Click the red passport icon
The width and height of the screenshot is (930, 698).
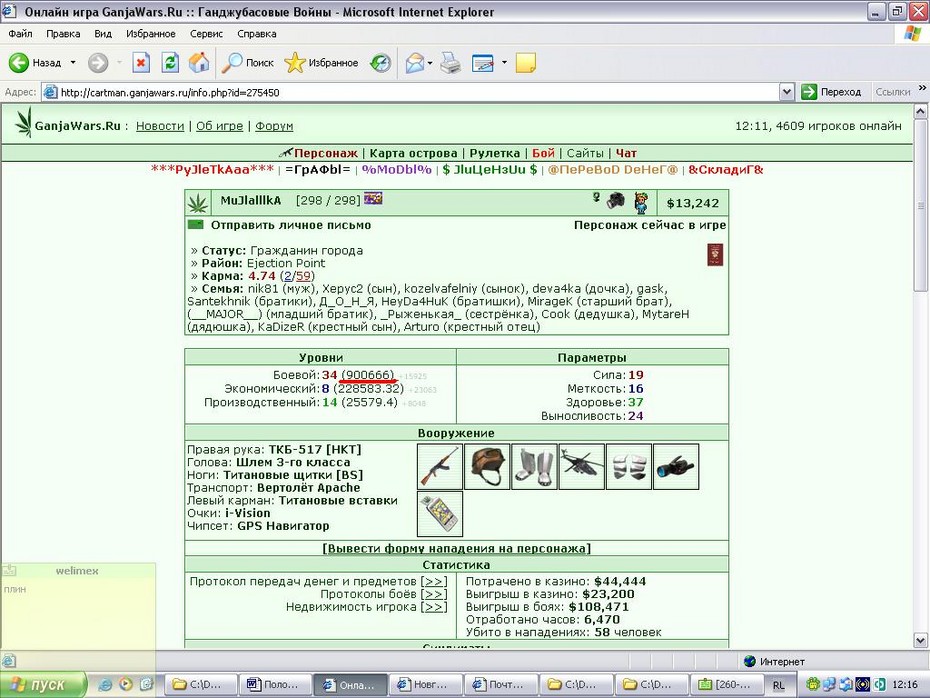point(715,255)
